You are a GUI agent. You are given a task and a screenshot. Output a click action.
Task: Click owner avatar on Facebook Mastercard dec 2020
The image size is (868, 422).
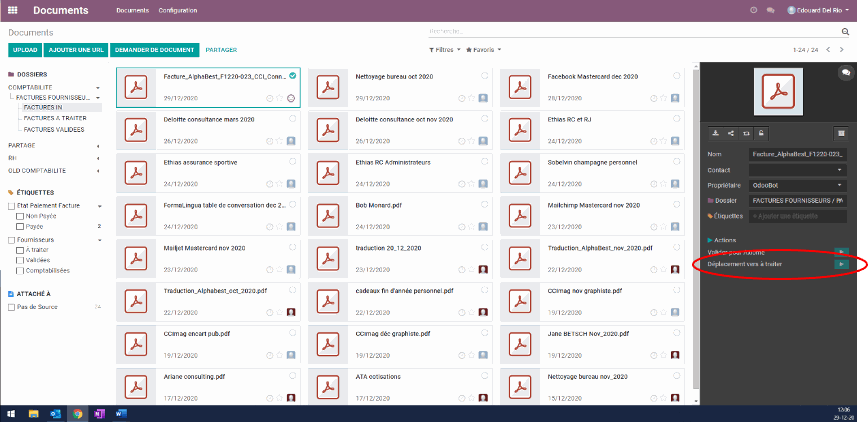click(x=675, y=98)
